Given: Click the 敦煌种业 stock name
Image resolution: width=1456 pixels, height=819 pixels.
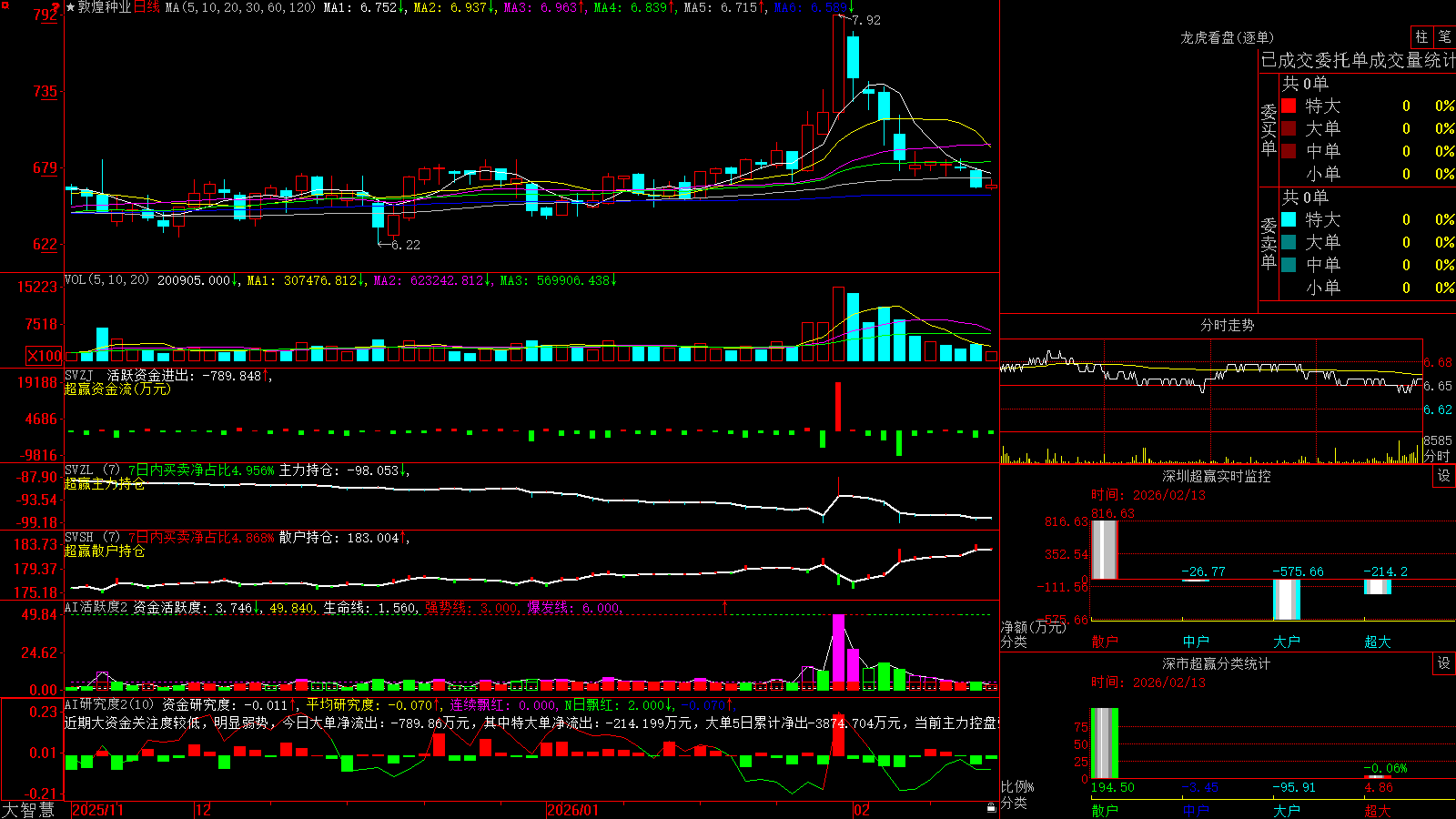Looking at the screenshot, I should pos(105,7).
